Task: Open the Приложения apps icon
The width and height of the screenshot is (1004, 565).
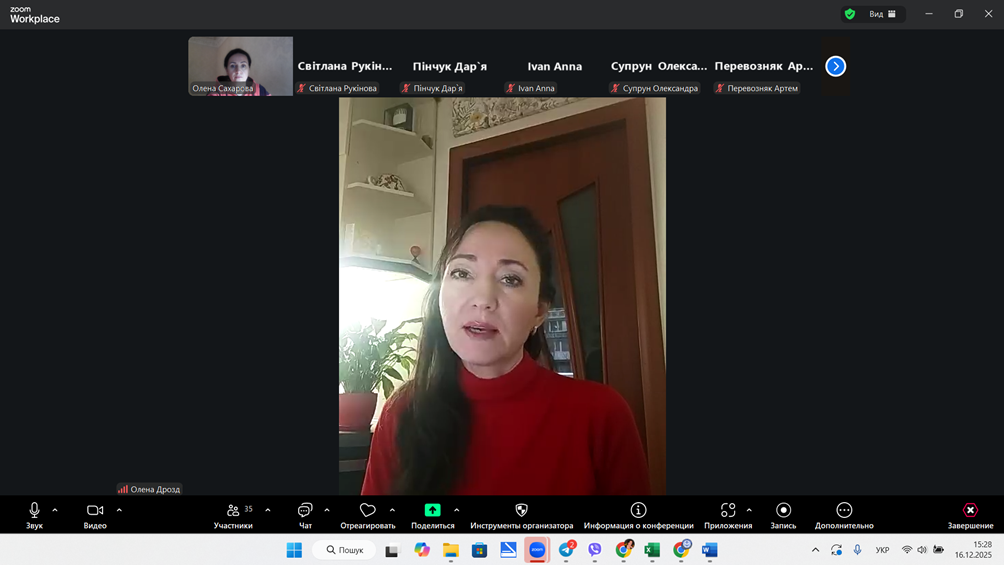Action: [x=727, y=511]
